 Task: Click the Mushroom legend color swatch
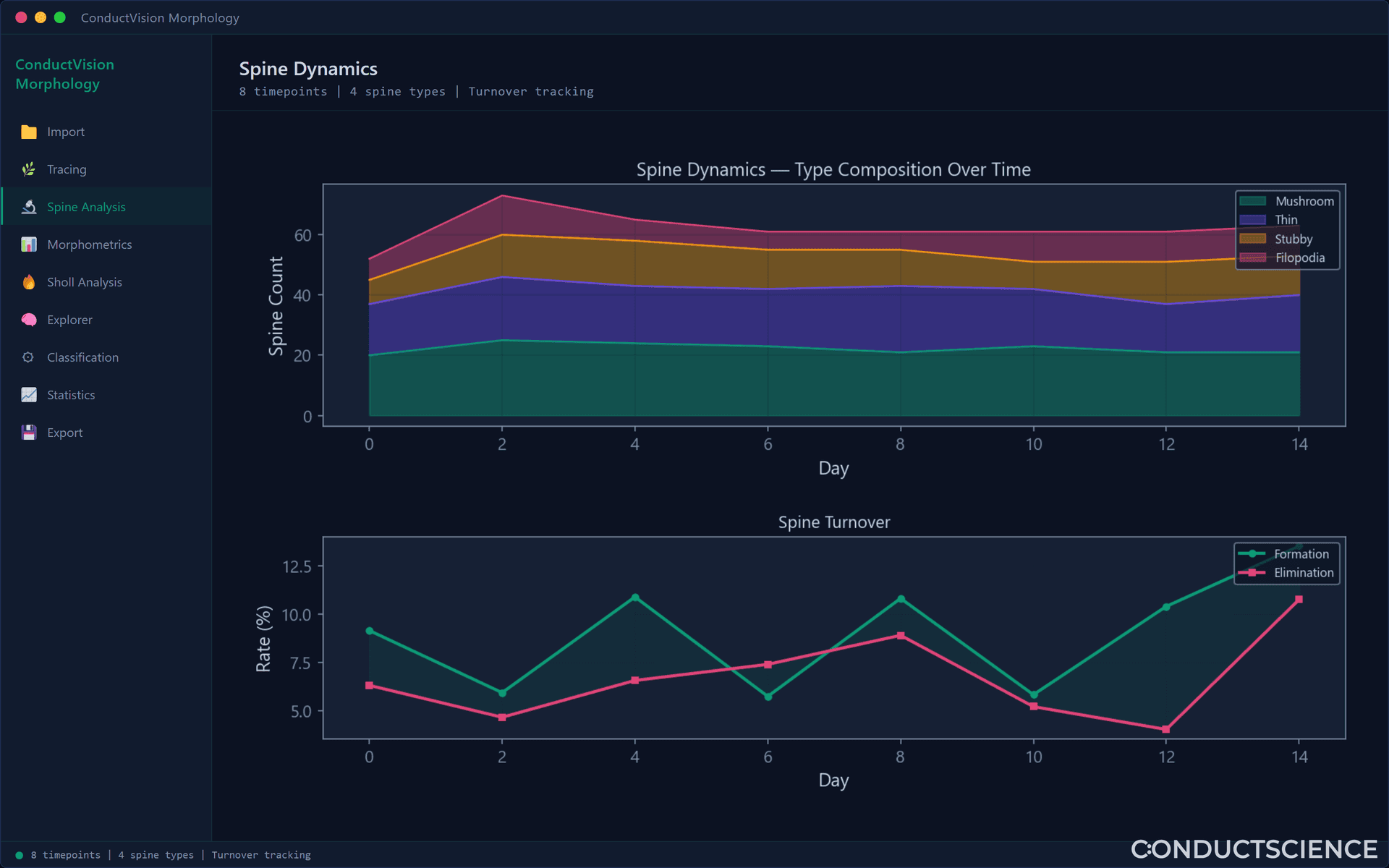1253,201
